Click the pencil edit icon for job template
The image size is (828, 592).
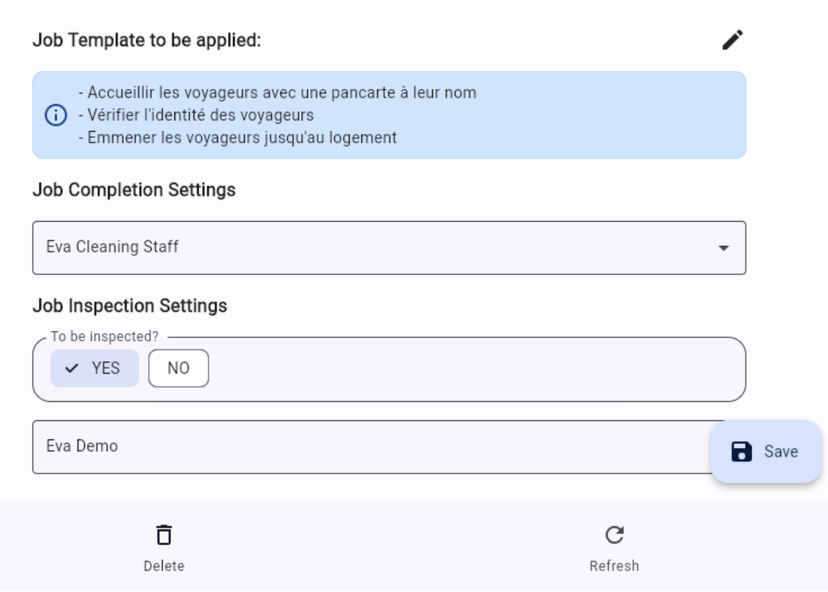tap(733, 40)
